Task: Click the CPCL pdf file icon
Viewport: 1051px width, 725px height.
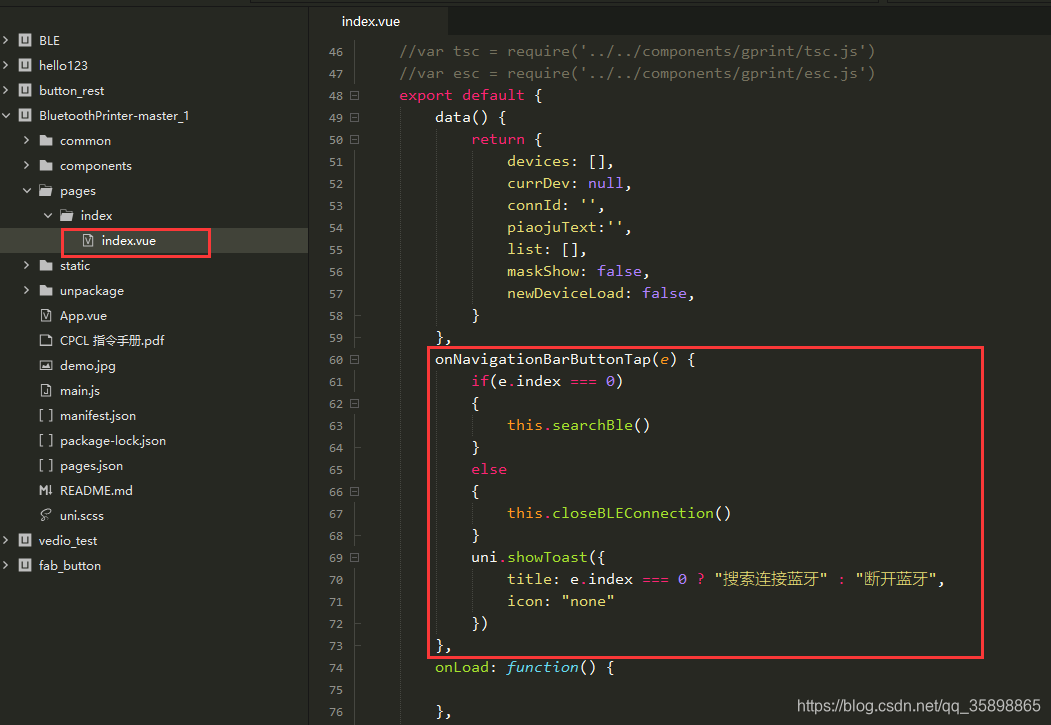Action: click(x=46, y=340)
